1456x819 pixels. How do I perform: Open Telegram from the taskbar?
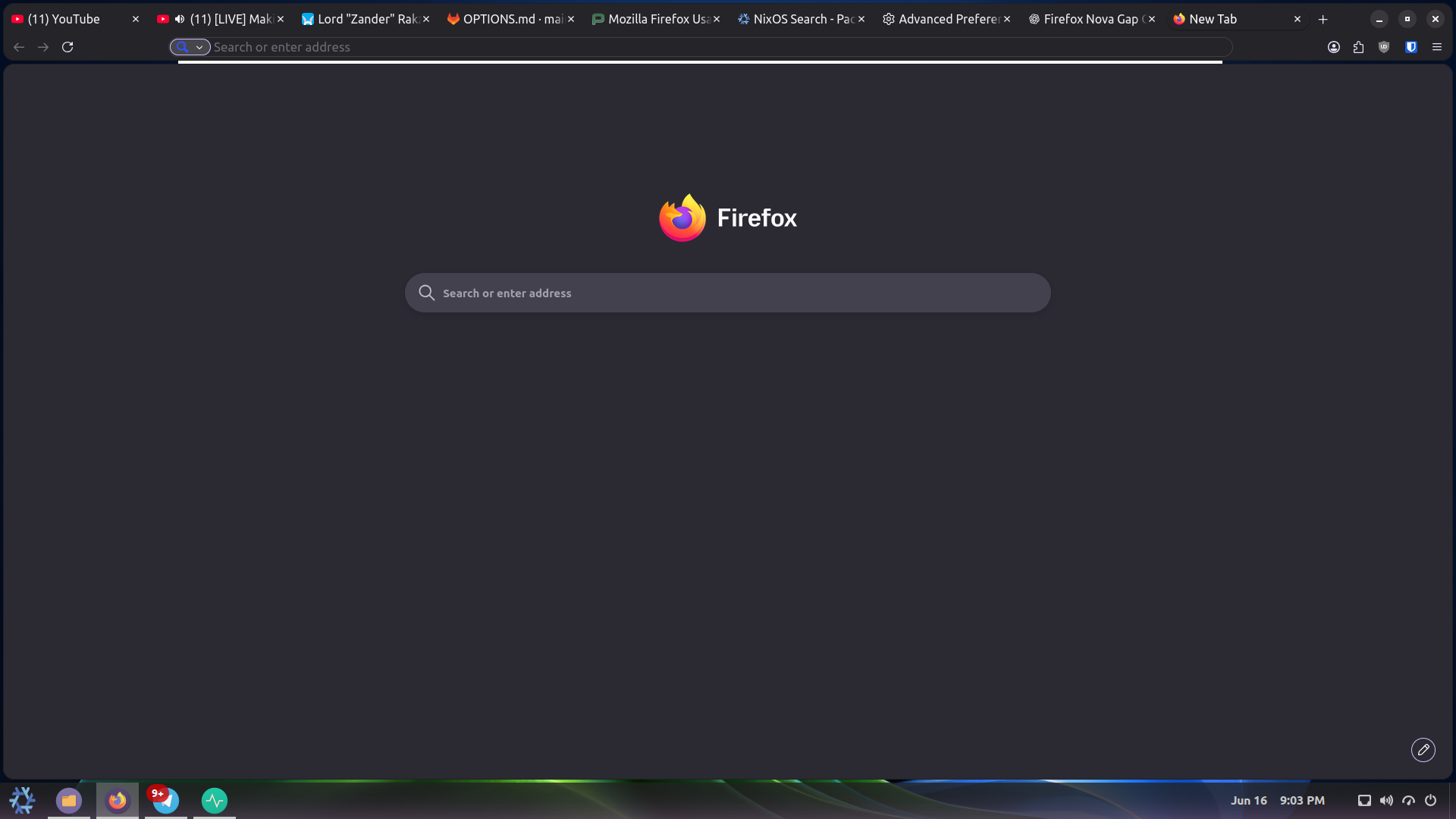(165, 800)
